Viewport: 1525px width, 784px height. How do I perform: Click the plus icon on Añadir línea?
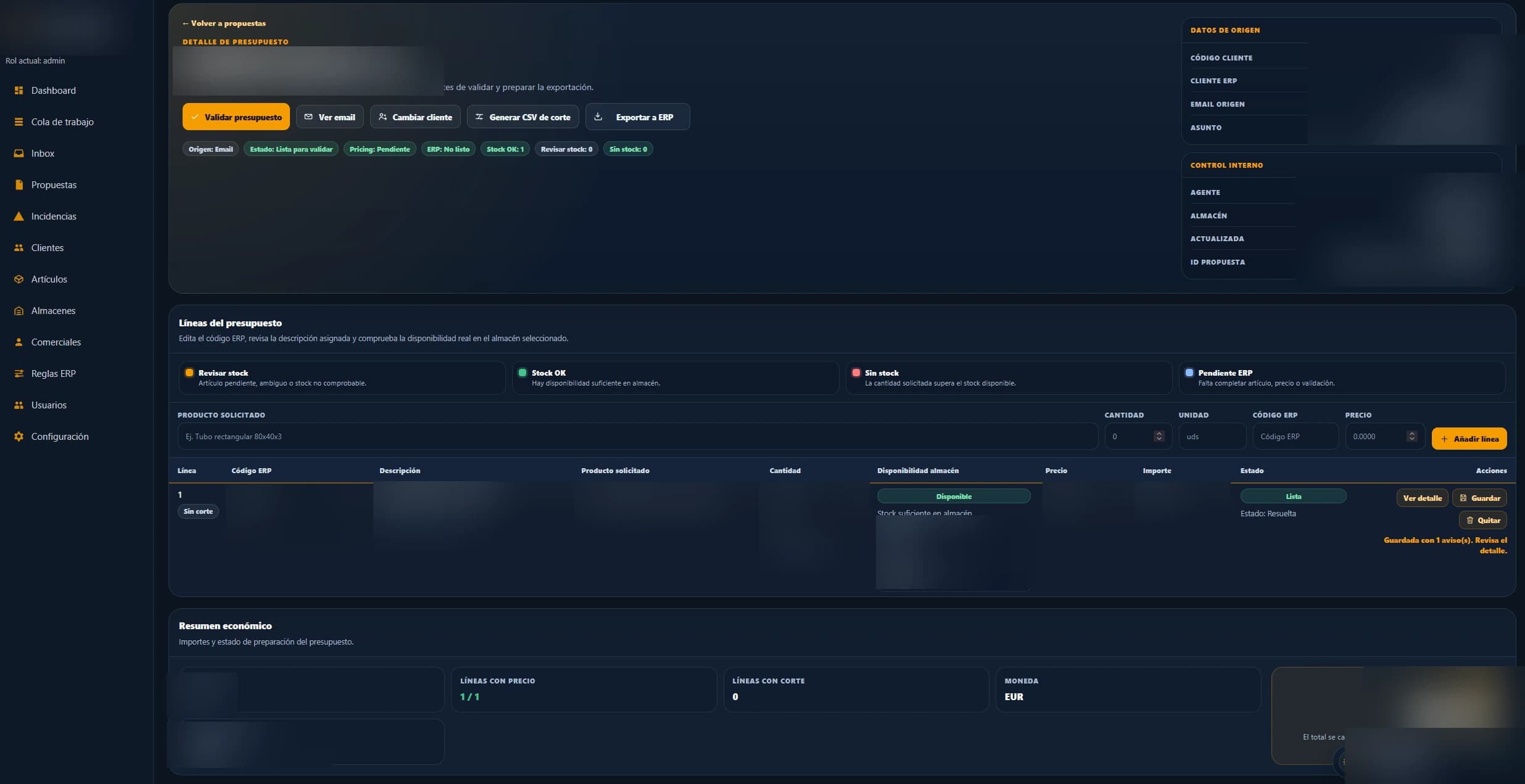[x=1444, y=439]
